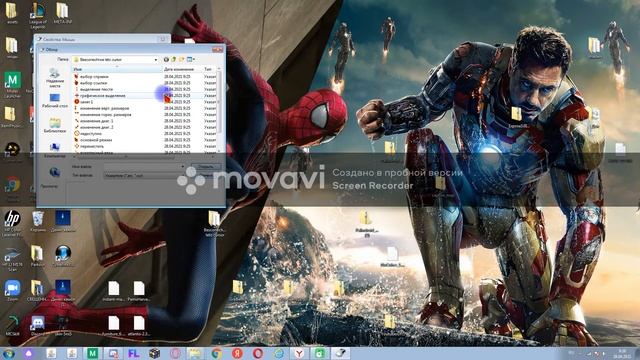The width and height of the screenshot is (640, 360).
Task: Sort files by the 'Тип' column header
Action: click(209, 69)
